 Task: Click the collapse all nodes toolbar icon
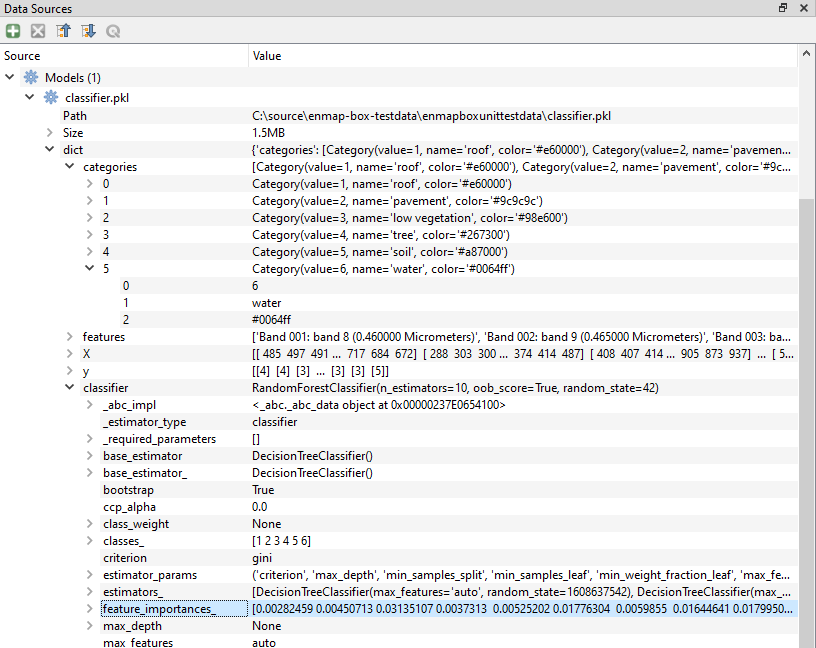pos(63,31)
